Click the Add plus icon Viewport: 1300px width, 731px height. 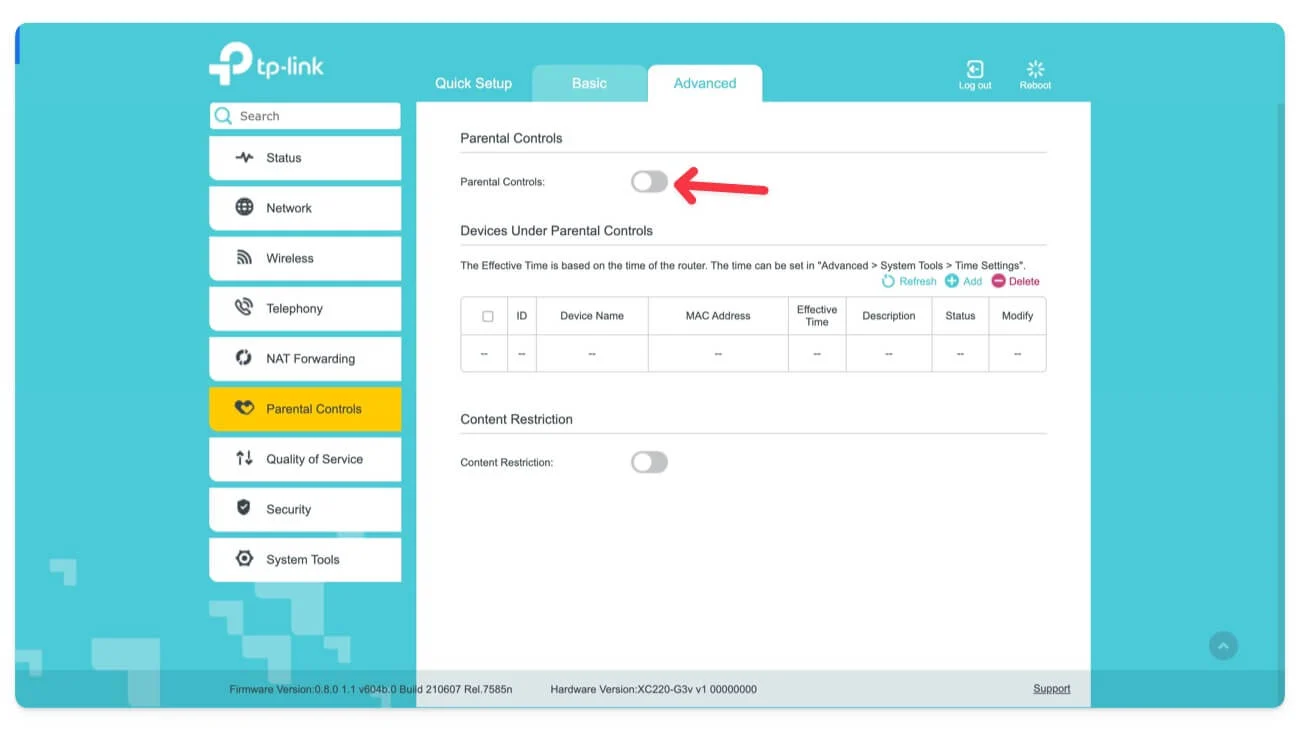tap(952, 281)
